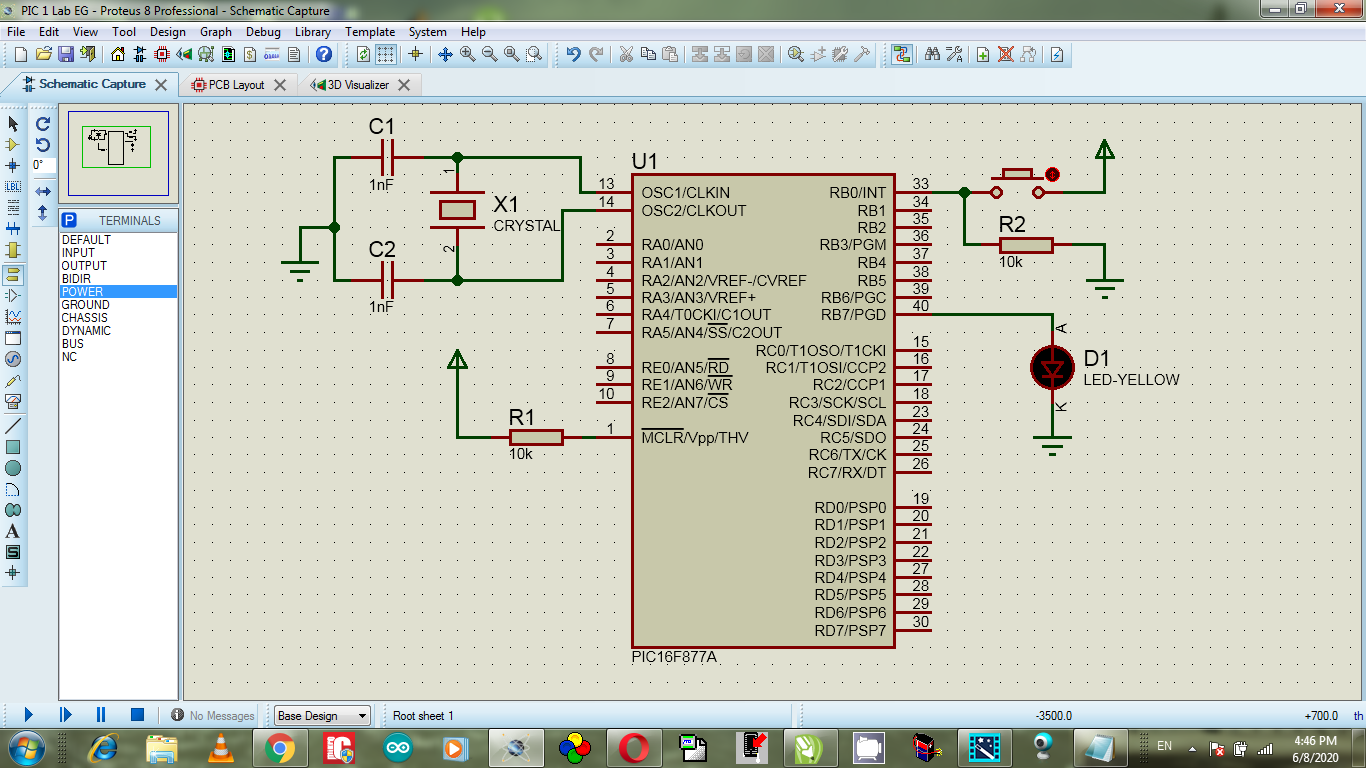Choose Terminals mode tool
This screenshot has height=768, width=1366.
(x=13, y=273)
